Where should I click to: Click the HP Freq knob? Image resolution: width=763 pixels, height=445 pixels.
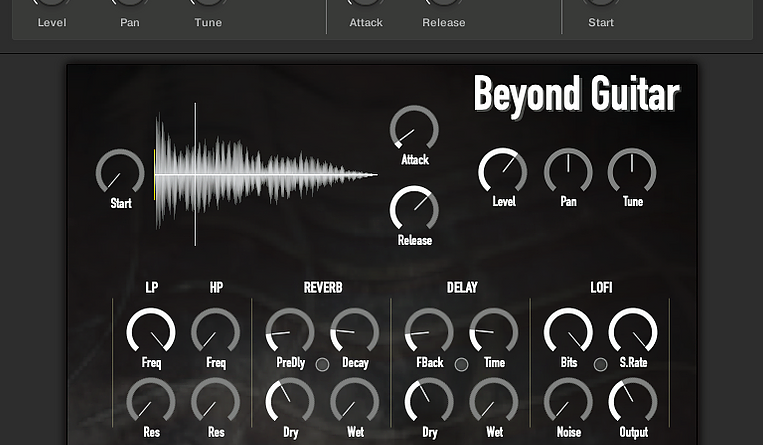(216, 331)
